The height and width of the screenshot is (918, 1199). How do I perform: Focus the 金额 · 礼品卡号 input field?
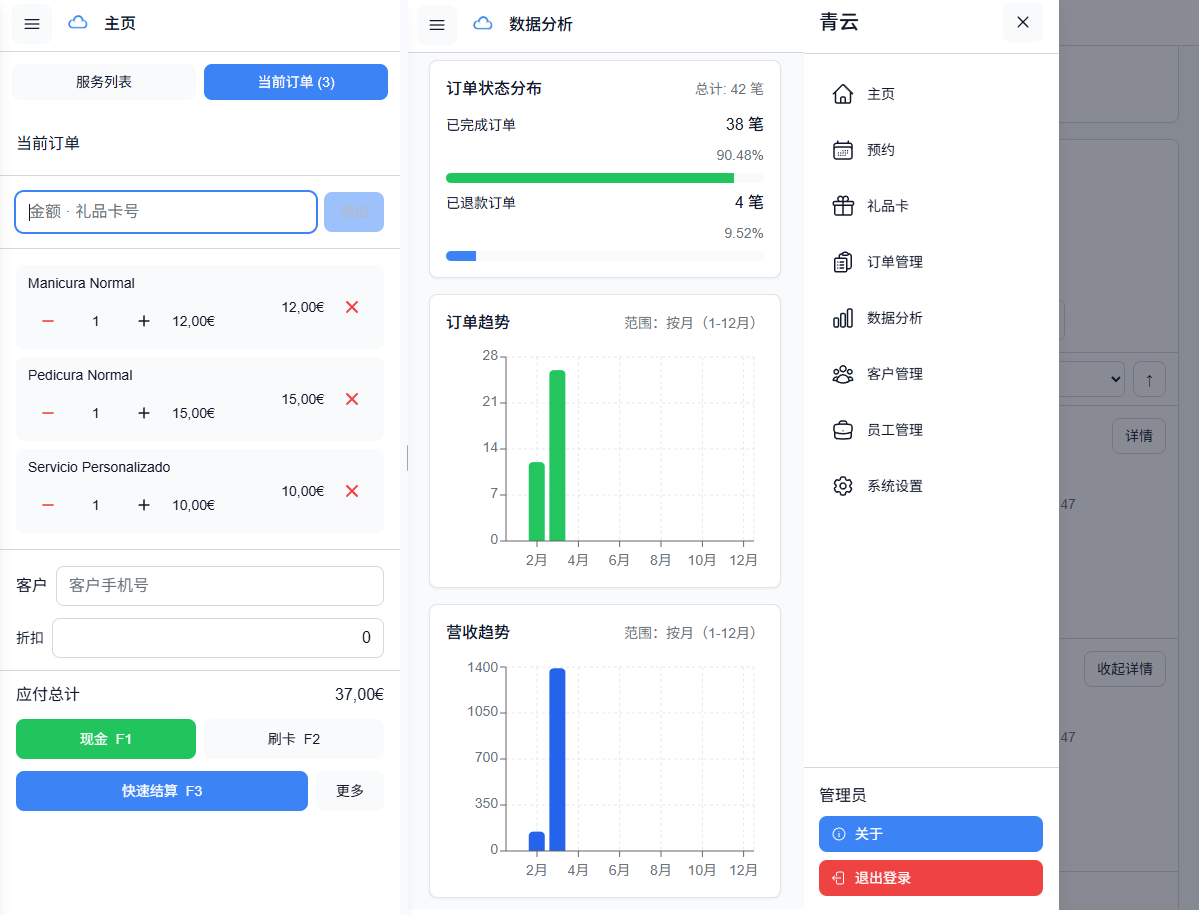166,212
